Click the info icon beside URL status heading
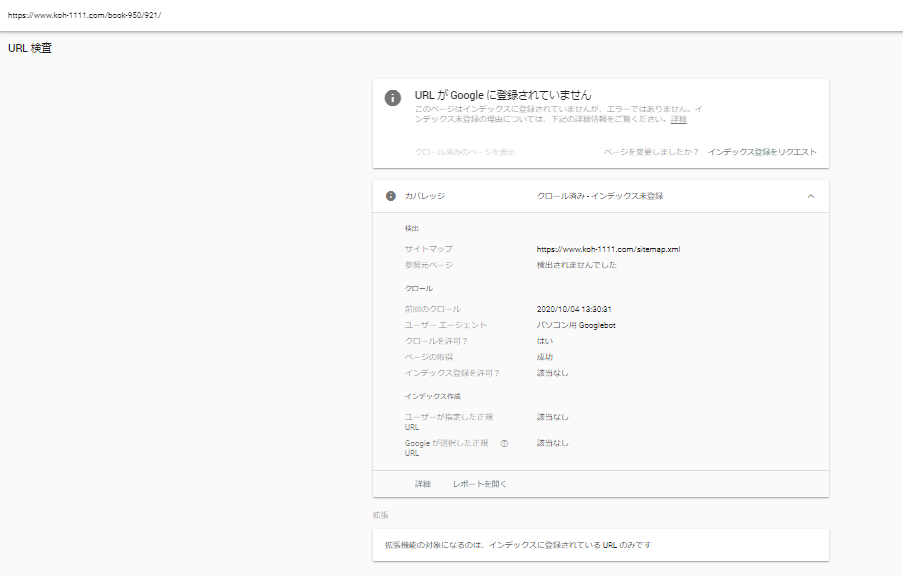903x576 pixels. point(393,98)
